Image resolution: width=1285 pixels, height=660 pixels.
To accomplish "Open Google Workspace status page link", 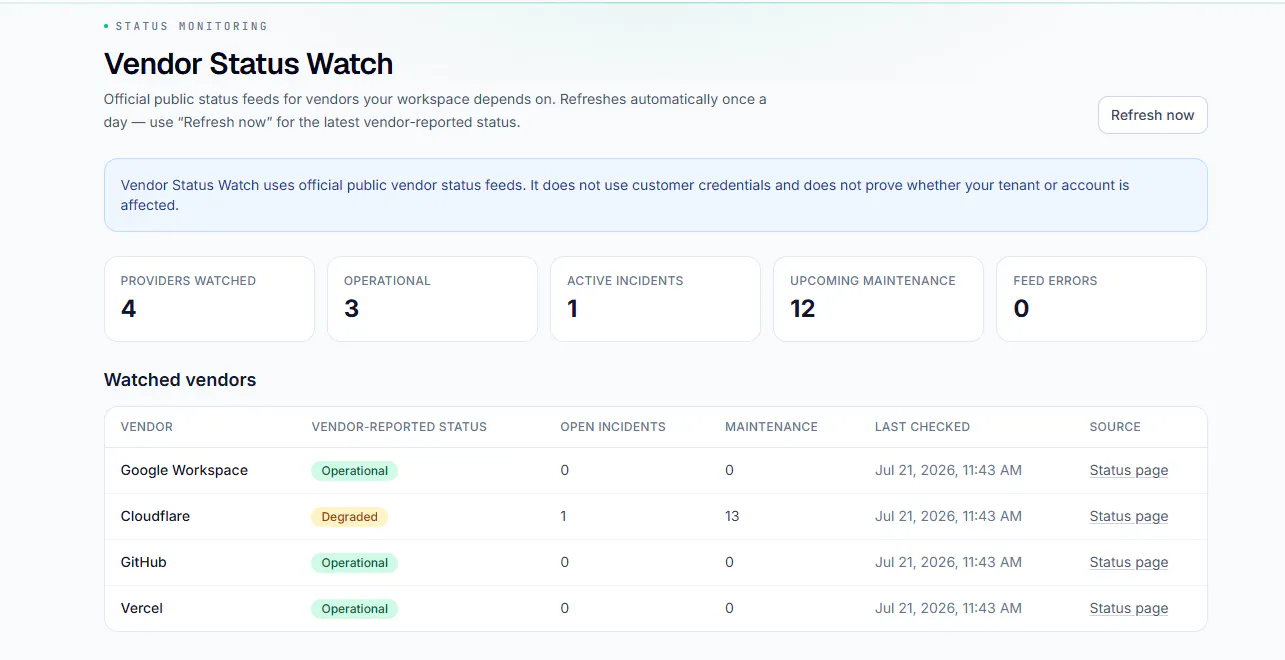I will [x=1128, y=470].
